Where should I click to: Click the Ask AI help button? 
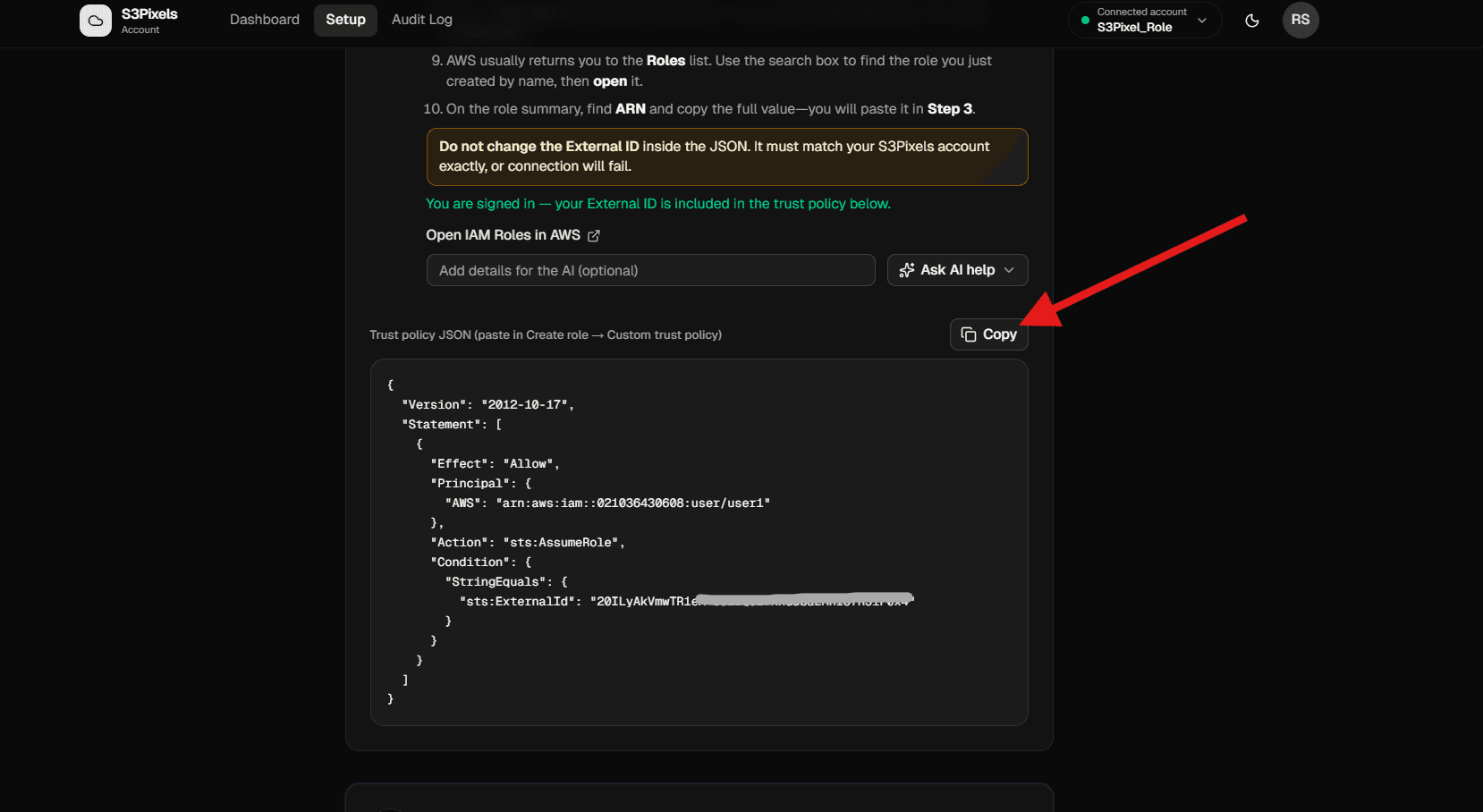pyautogui.click(x=957, y=269)
